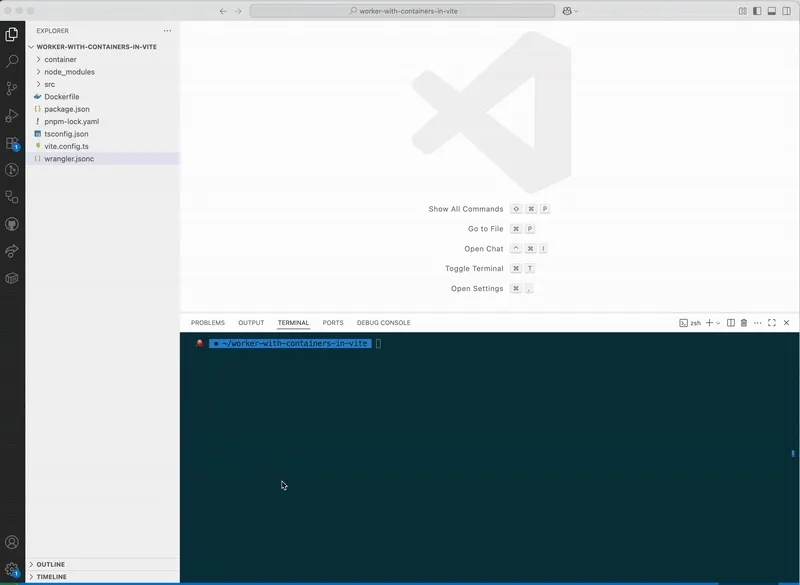Open the Run and Debug view
800x585 pixels.
point(12,114)
